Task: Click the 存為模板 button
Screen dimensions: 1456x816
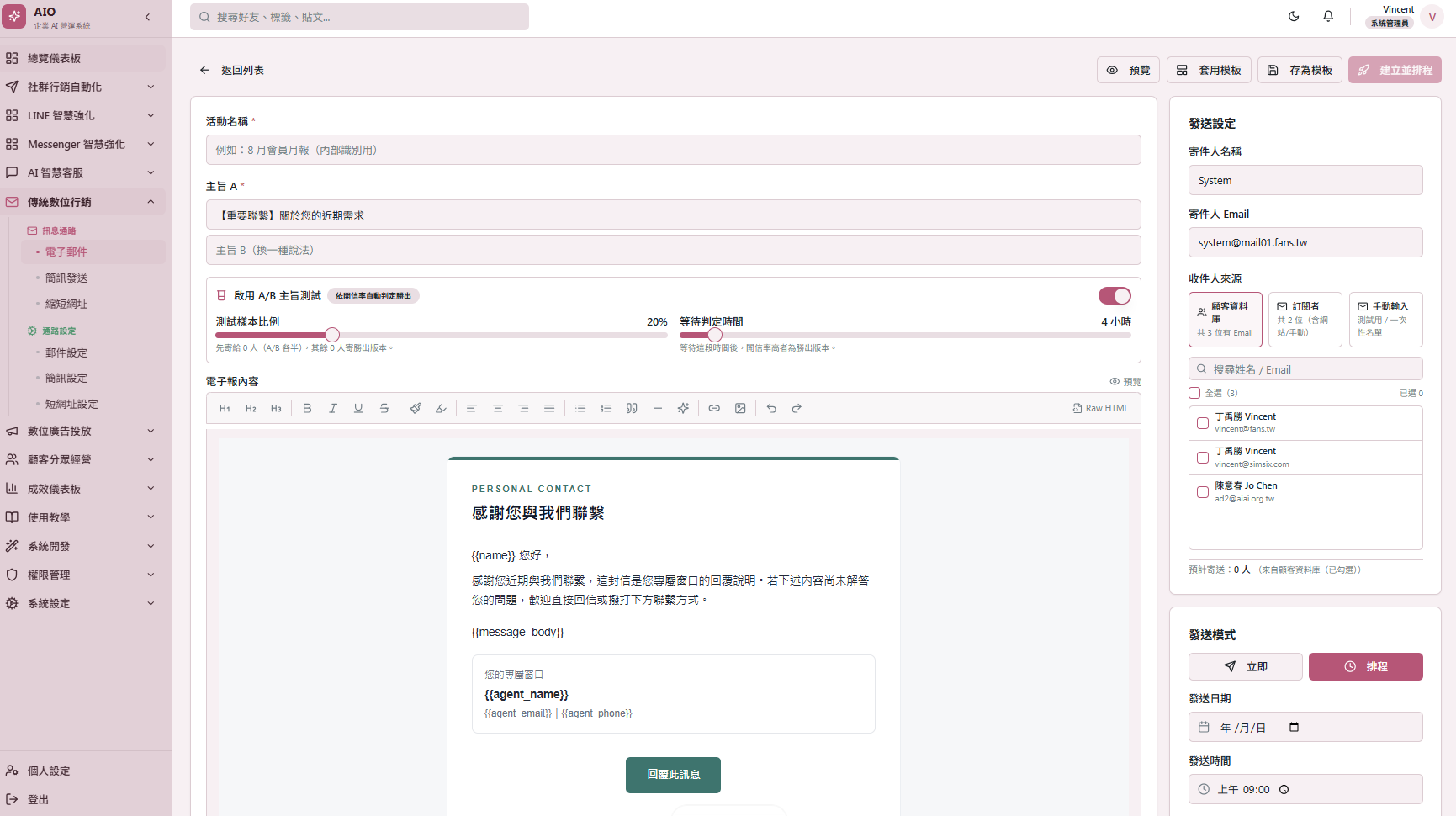Action: (1300, 70)
